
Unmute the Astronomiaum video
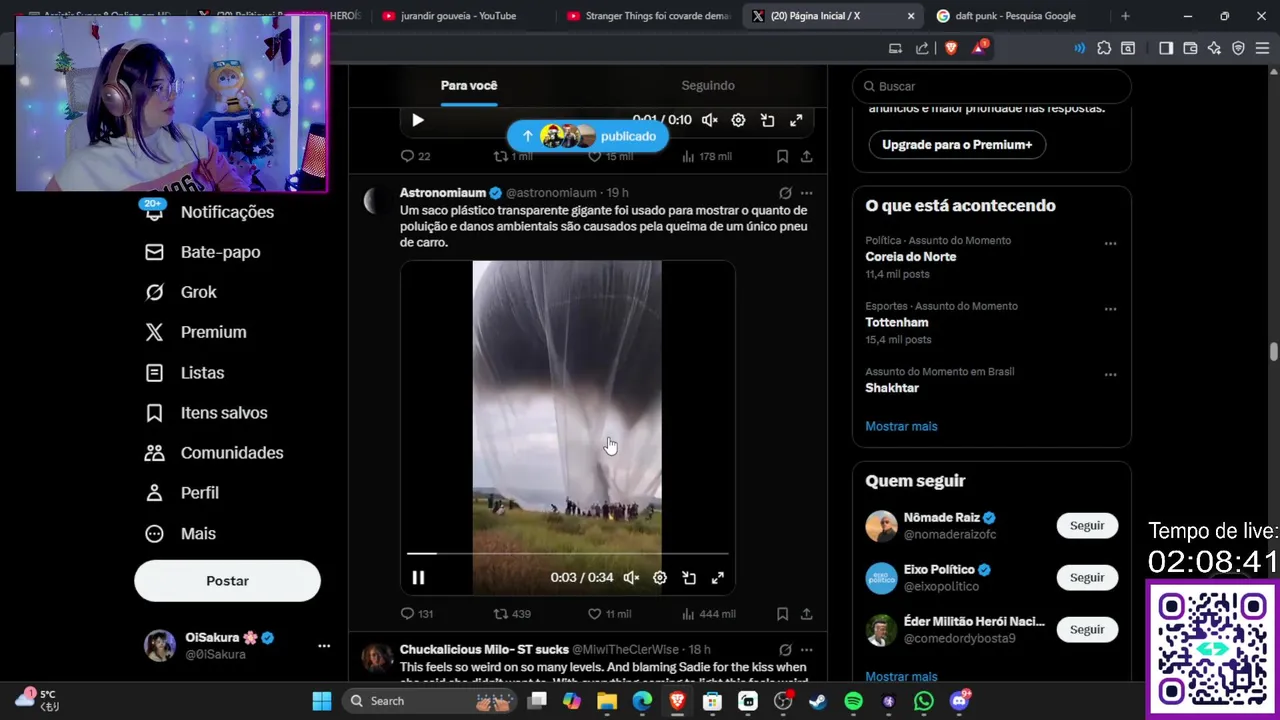pyautogui.click(x=631, y=577)
